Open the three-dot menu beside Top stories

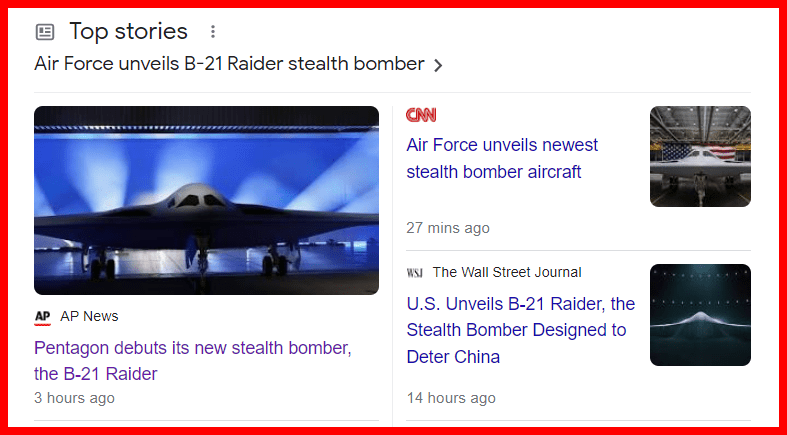(213, 32)
